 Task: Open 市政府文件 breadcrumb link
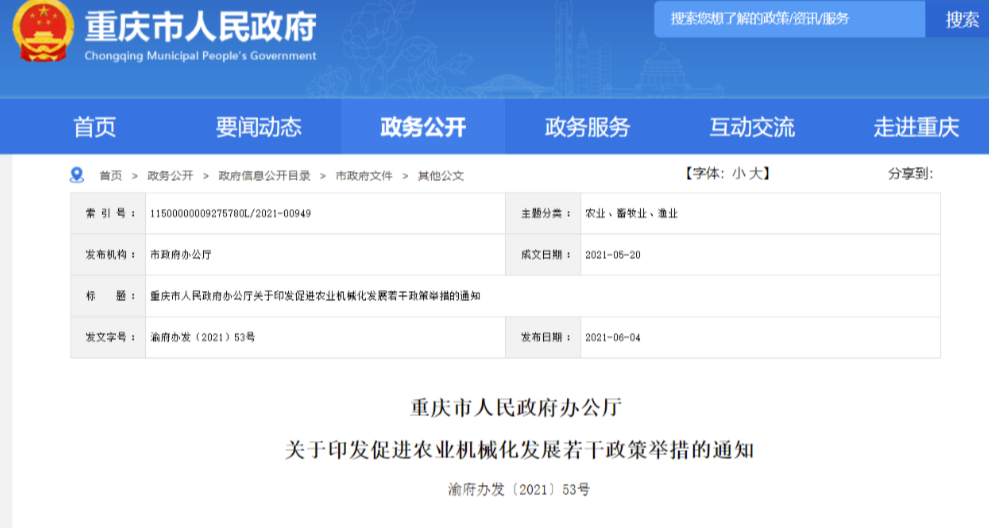pyautogui.click(x=364, y=175)
